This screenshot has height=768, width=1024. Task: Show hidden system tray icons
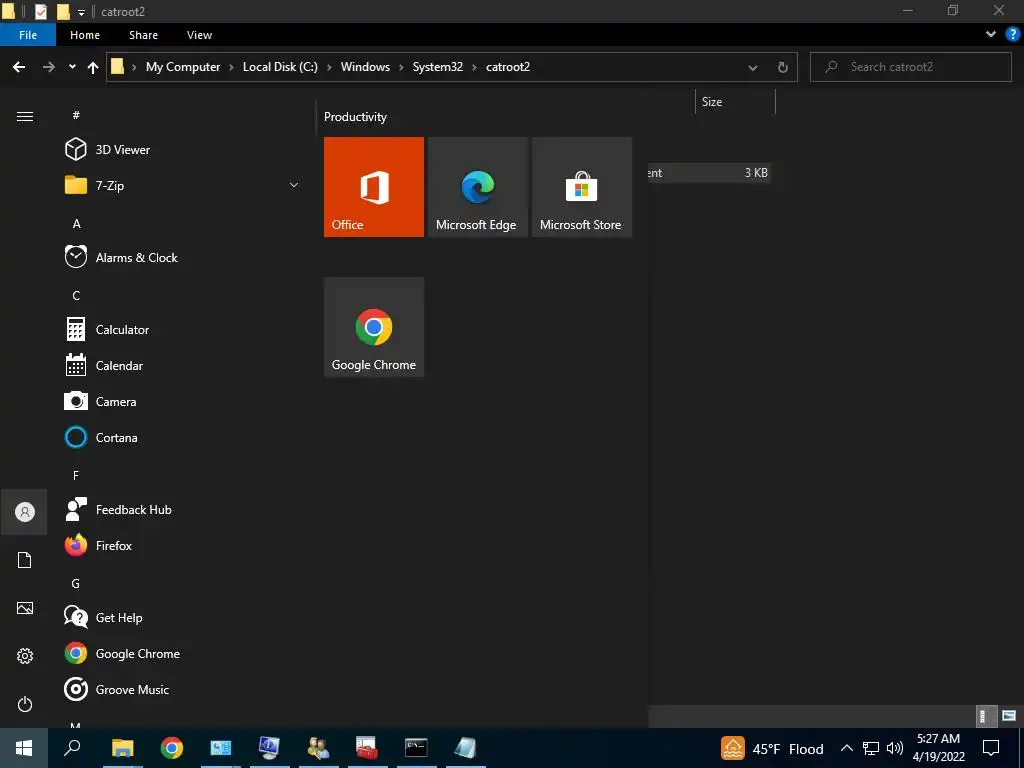tap(846, 748)
